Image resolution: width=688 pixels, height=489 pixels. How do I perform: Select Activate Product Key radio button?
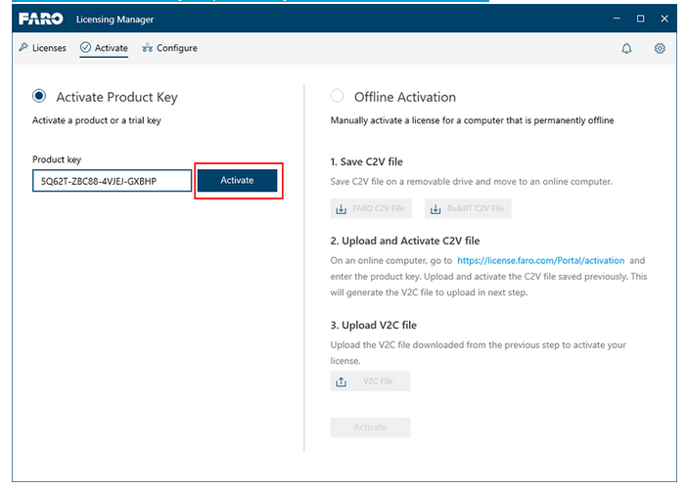[39, 96]
